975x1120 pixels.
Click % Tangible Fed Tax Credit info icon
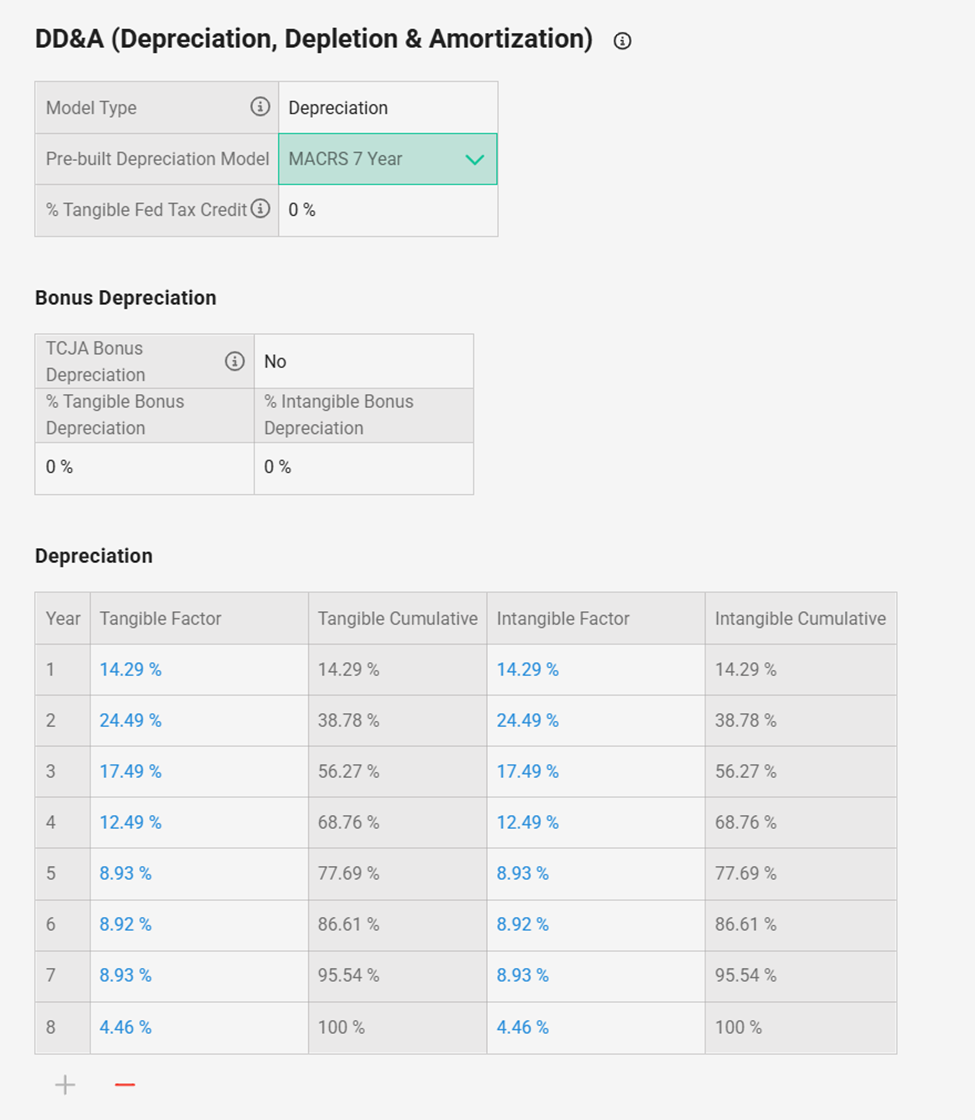click(260, 209)
